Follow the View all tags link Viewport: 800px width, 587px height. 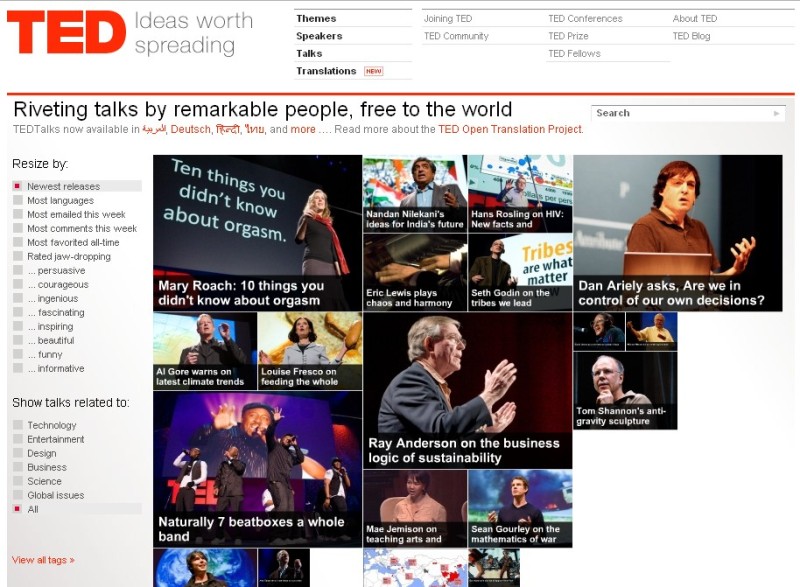click(x=43, y=560)
